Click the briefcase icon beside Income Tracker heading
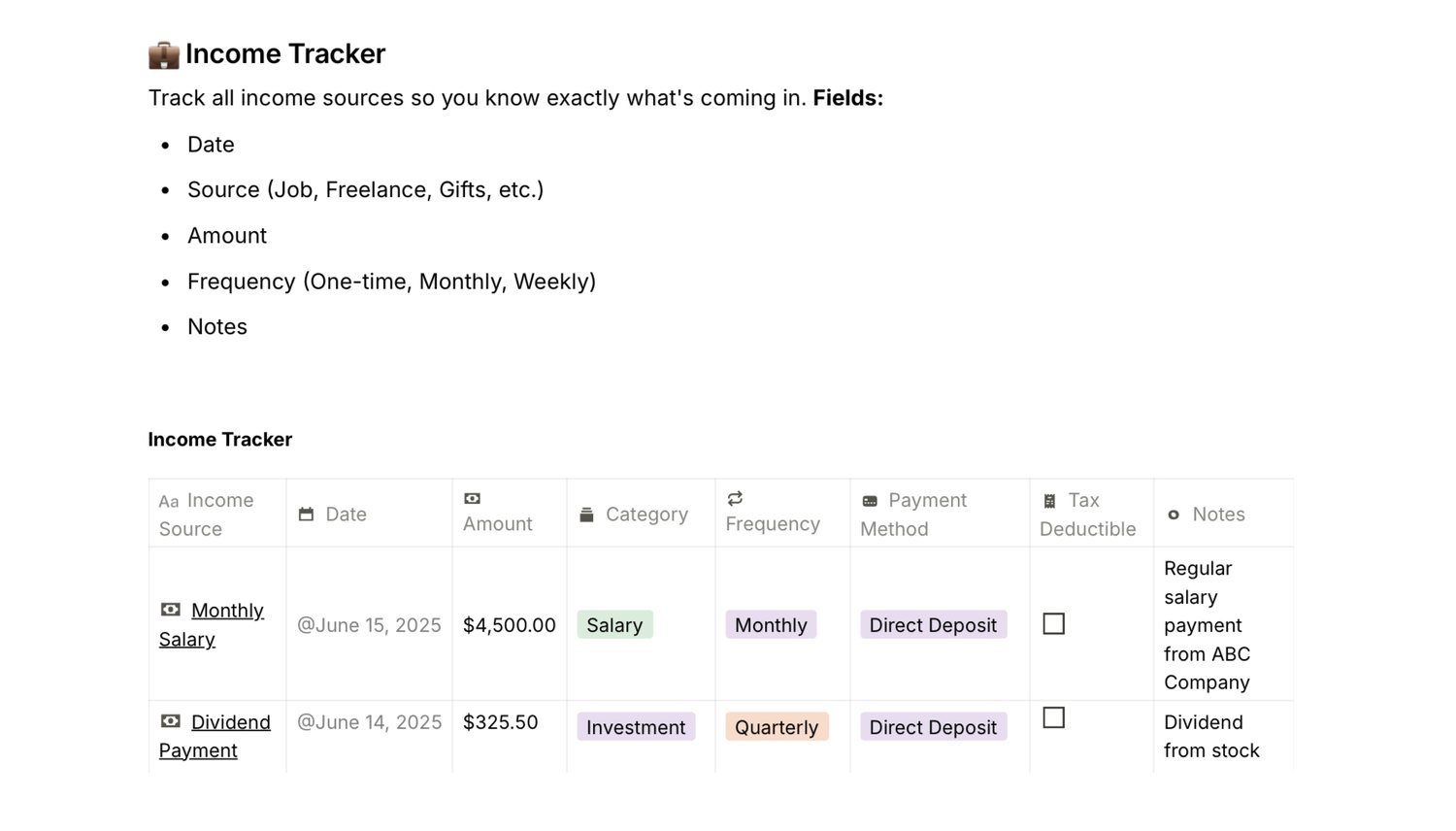The image size is (1456, 831). pyautogui.click(x=164, y=54)
